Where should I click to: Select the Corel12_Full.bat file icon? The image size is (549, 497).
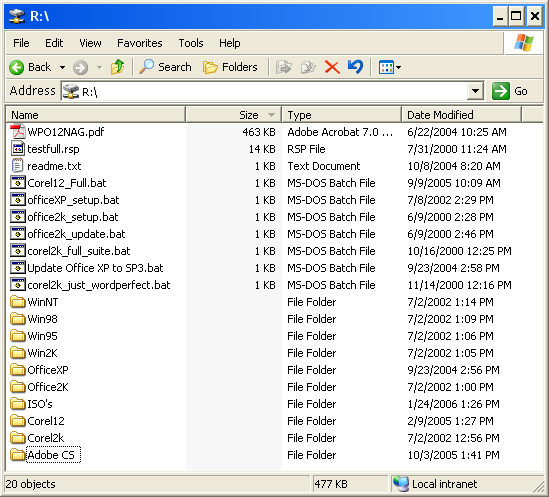point(18,182)
